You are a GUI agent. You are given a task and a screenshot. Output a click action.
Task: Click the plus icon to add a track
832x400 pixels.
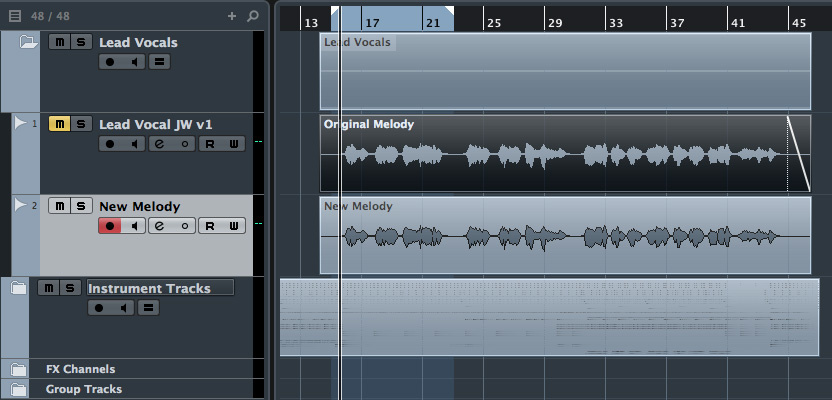pyautogui.click(x=232, y=16)
